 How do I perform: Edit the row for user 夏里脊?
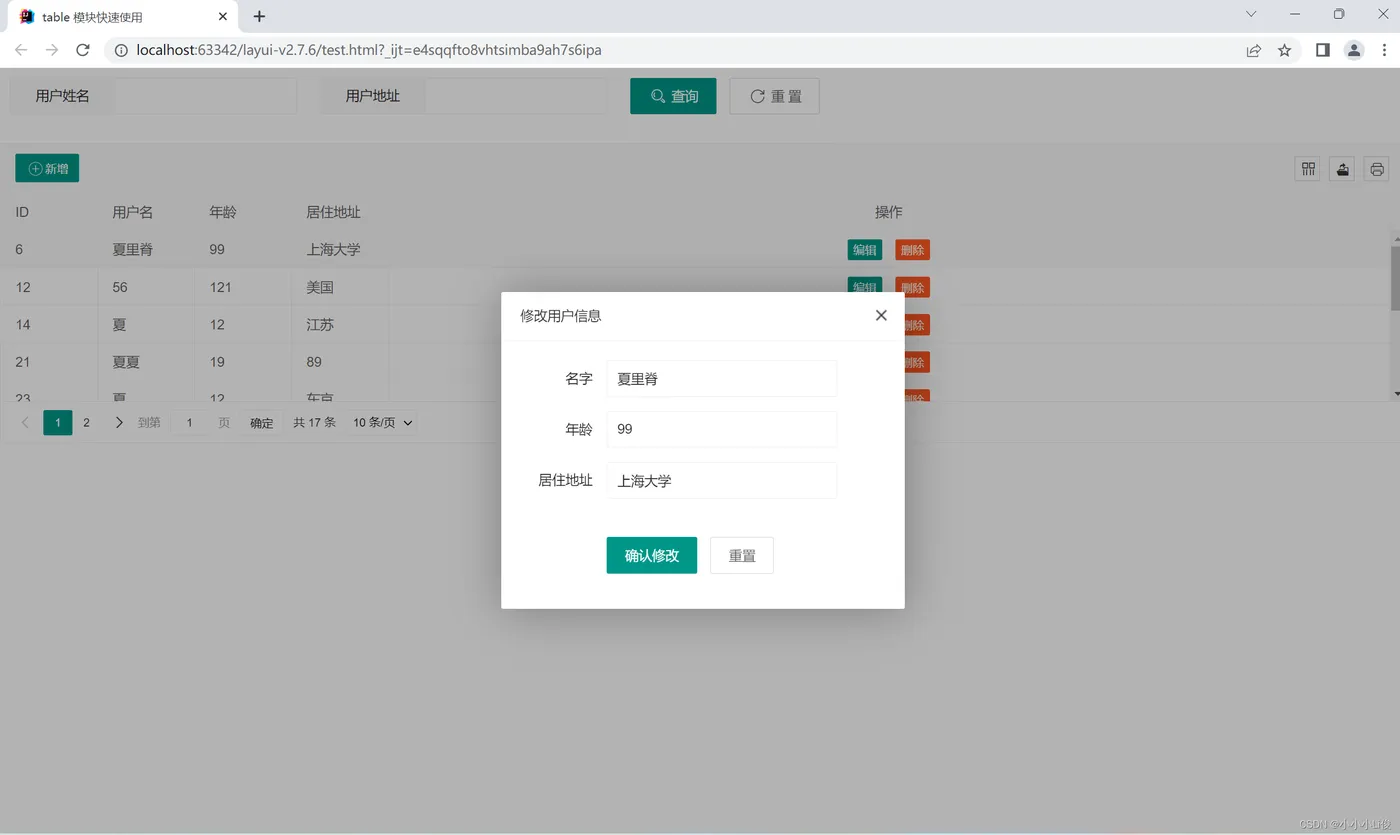[864, 250]
